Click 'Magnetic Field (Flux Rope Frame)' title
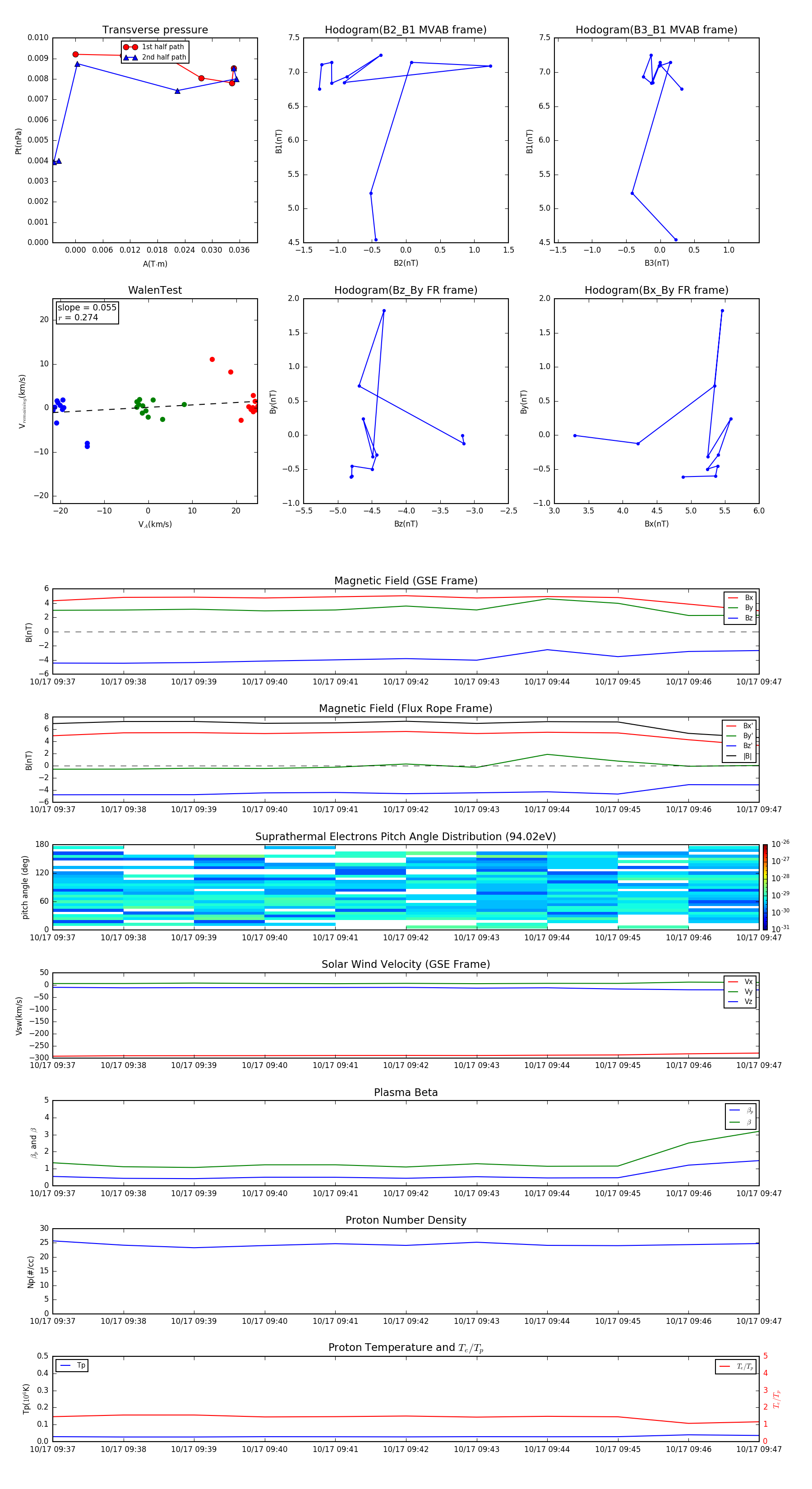This screenshot has width=812, height=1489. coord(406,709)
